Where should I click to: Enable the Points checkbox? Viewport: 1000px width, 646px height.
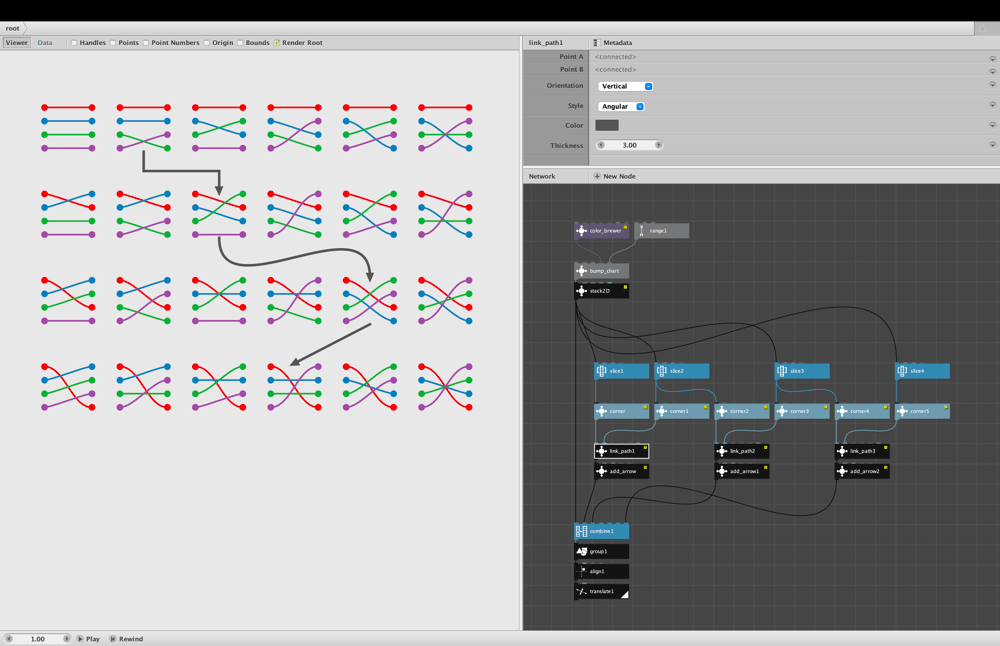click(x=113, y=43)
